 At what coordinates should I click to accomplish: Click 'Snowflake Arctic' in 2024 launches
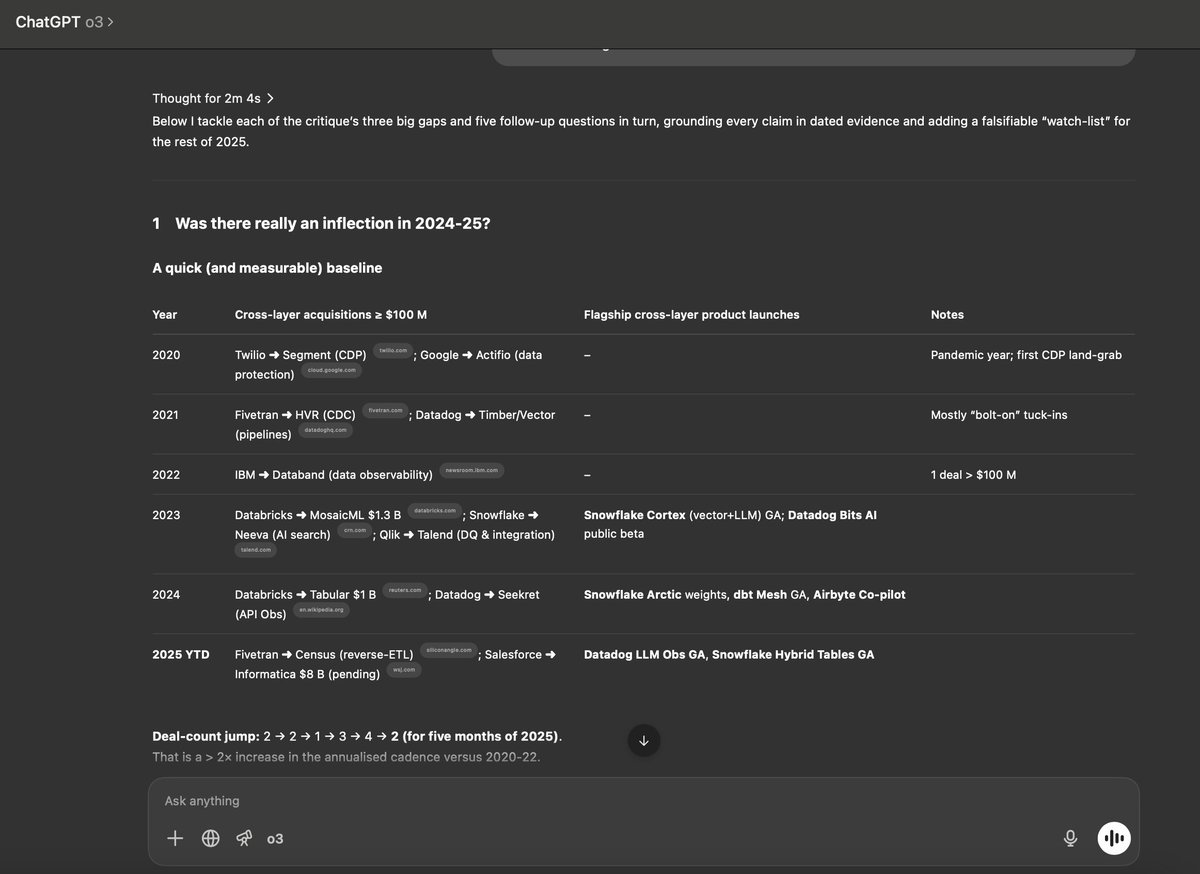click(x=633, y=595)
